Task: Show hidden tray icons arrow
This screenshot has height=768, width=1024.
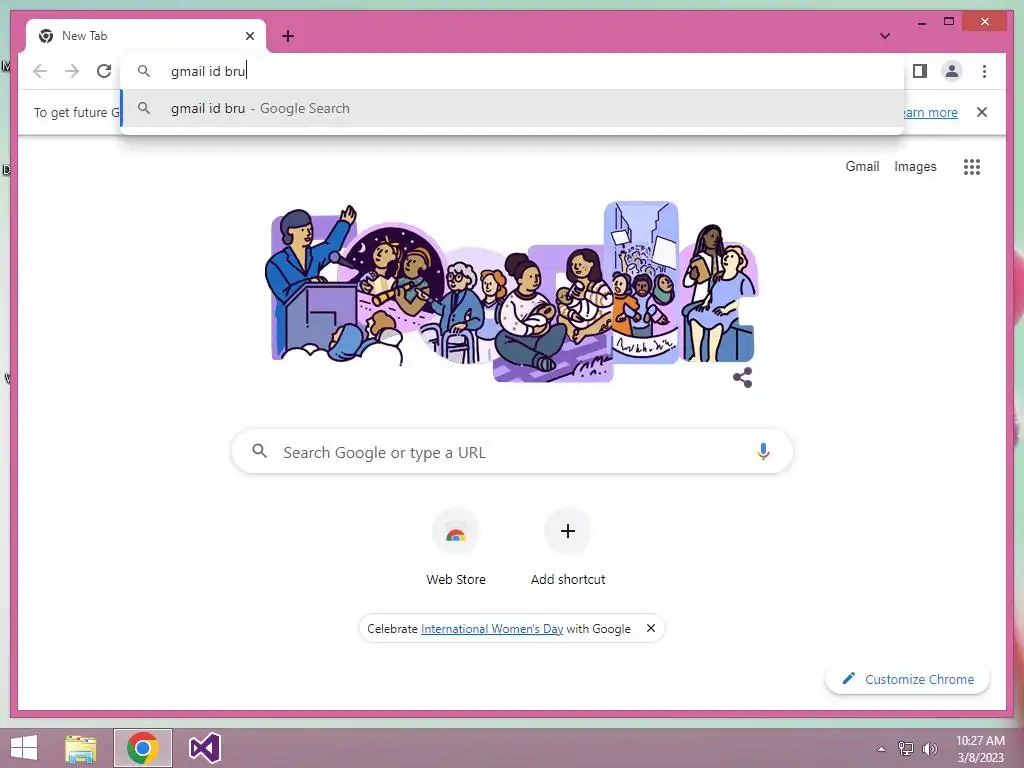Action: click(x=881, y=749)
